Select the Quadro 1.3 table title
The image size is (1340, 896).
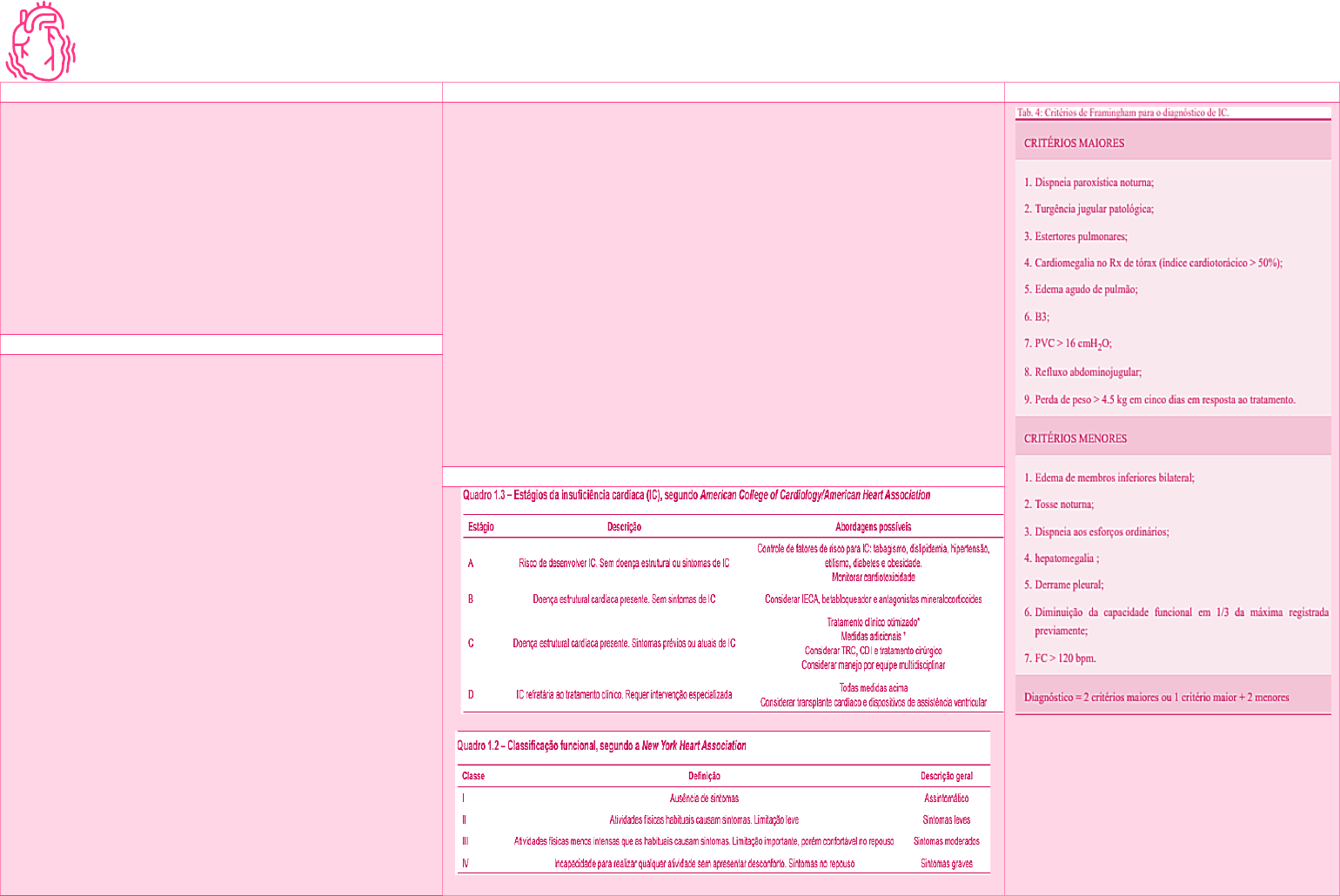click(696, 496)
